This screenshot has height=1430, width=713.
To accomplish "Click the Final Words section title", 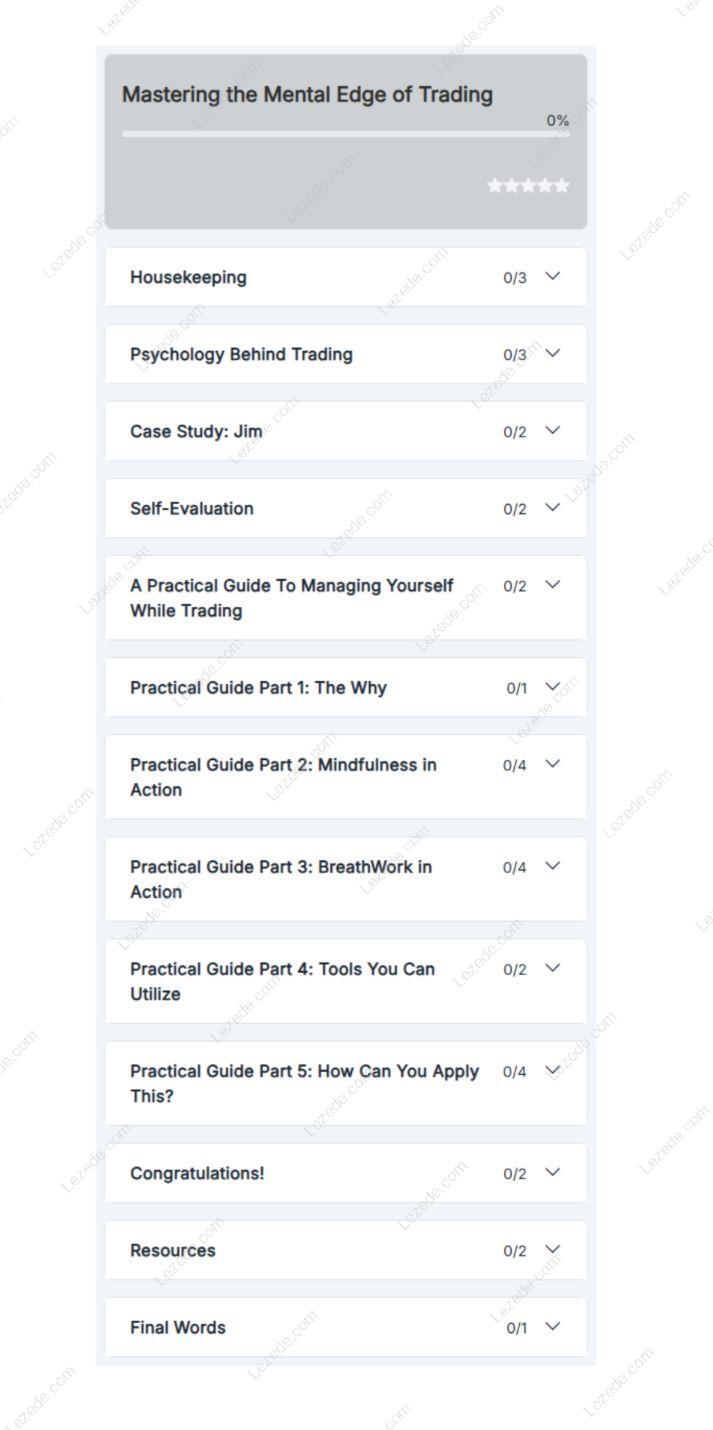I will 178,1327.
